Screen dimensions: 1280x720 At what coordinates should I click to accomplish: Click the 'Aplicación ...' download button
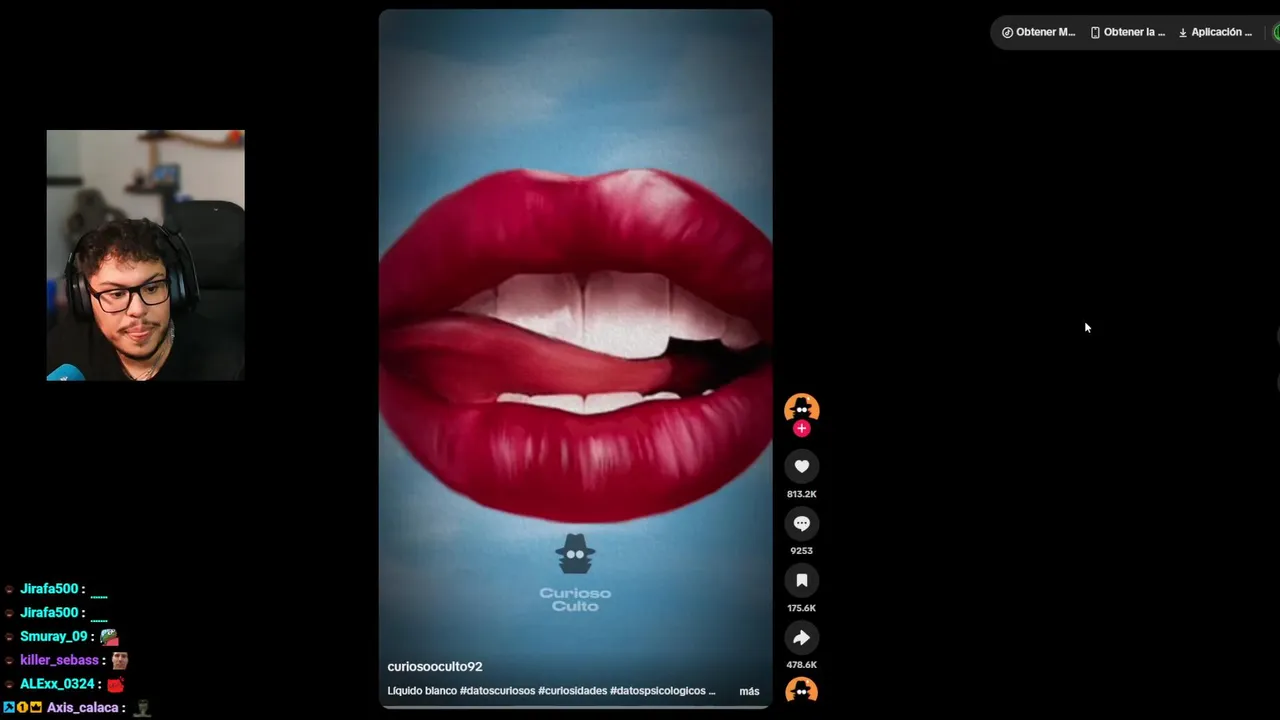tap(1215, 32)
